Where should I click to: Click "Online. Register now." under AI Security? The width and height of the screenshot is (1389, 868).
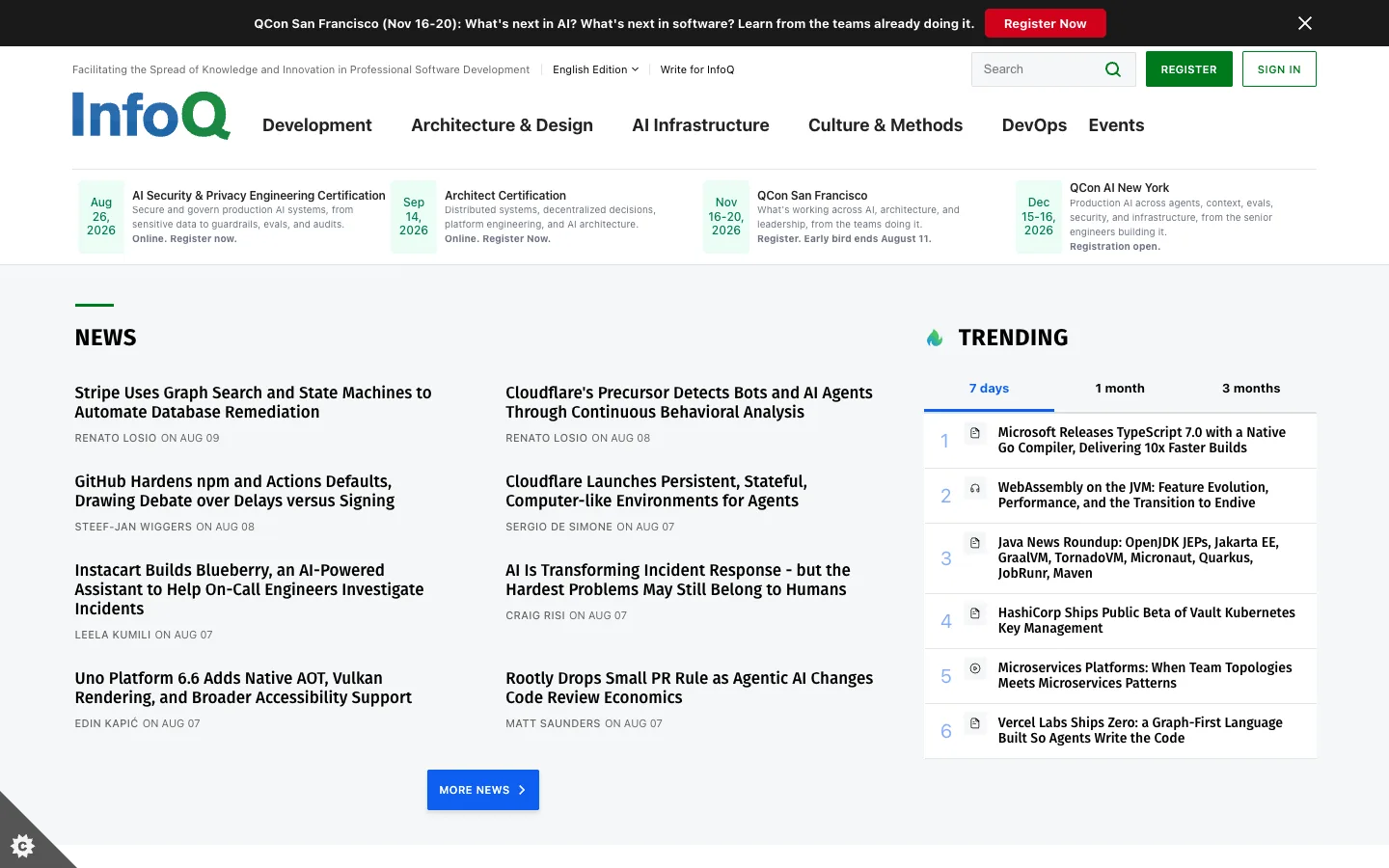[x=184, y=239]
